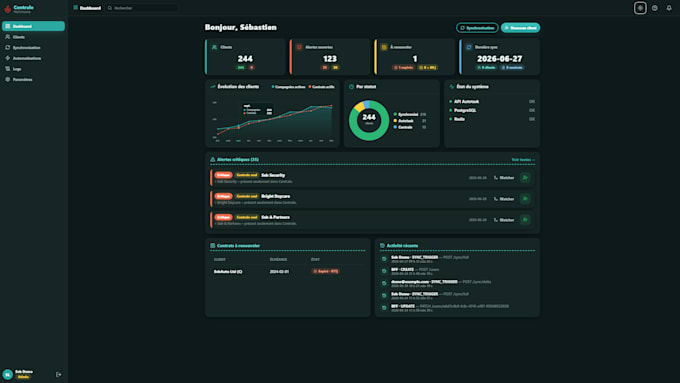Toggle Compagnies actives chart legend
This screenshot has height=383, width=680.
(x=288, y=87)
